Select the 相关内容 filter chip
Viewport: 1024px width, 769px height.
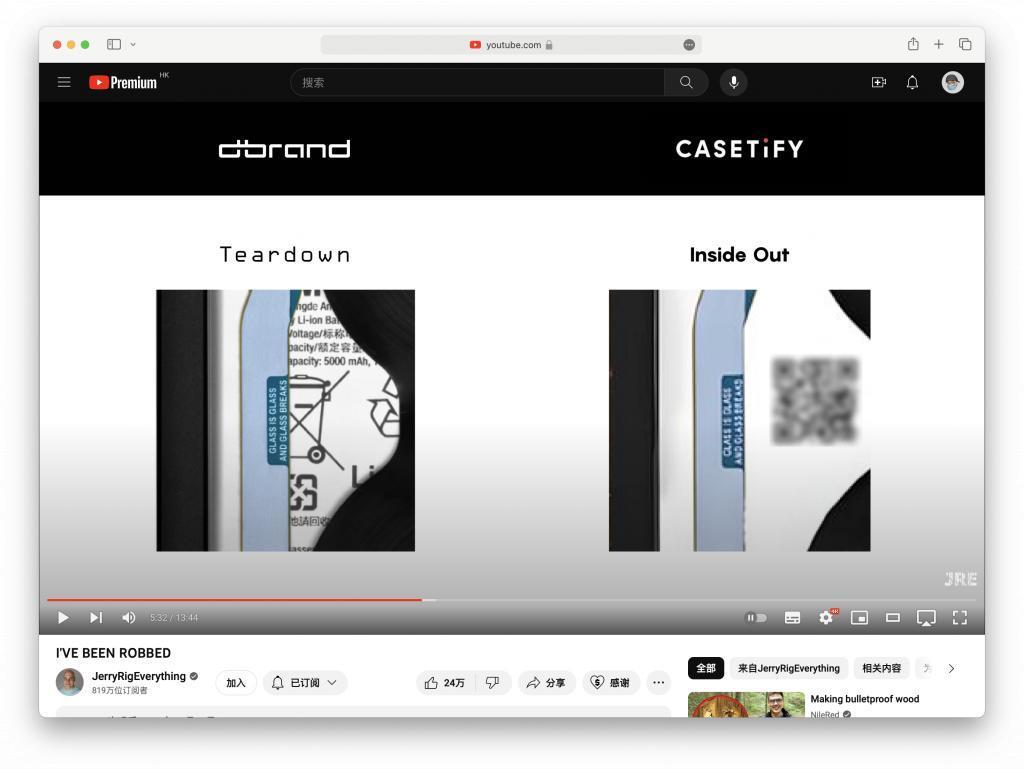[x=881, y=668]
